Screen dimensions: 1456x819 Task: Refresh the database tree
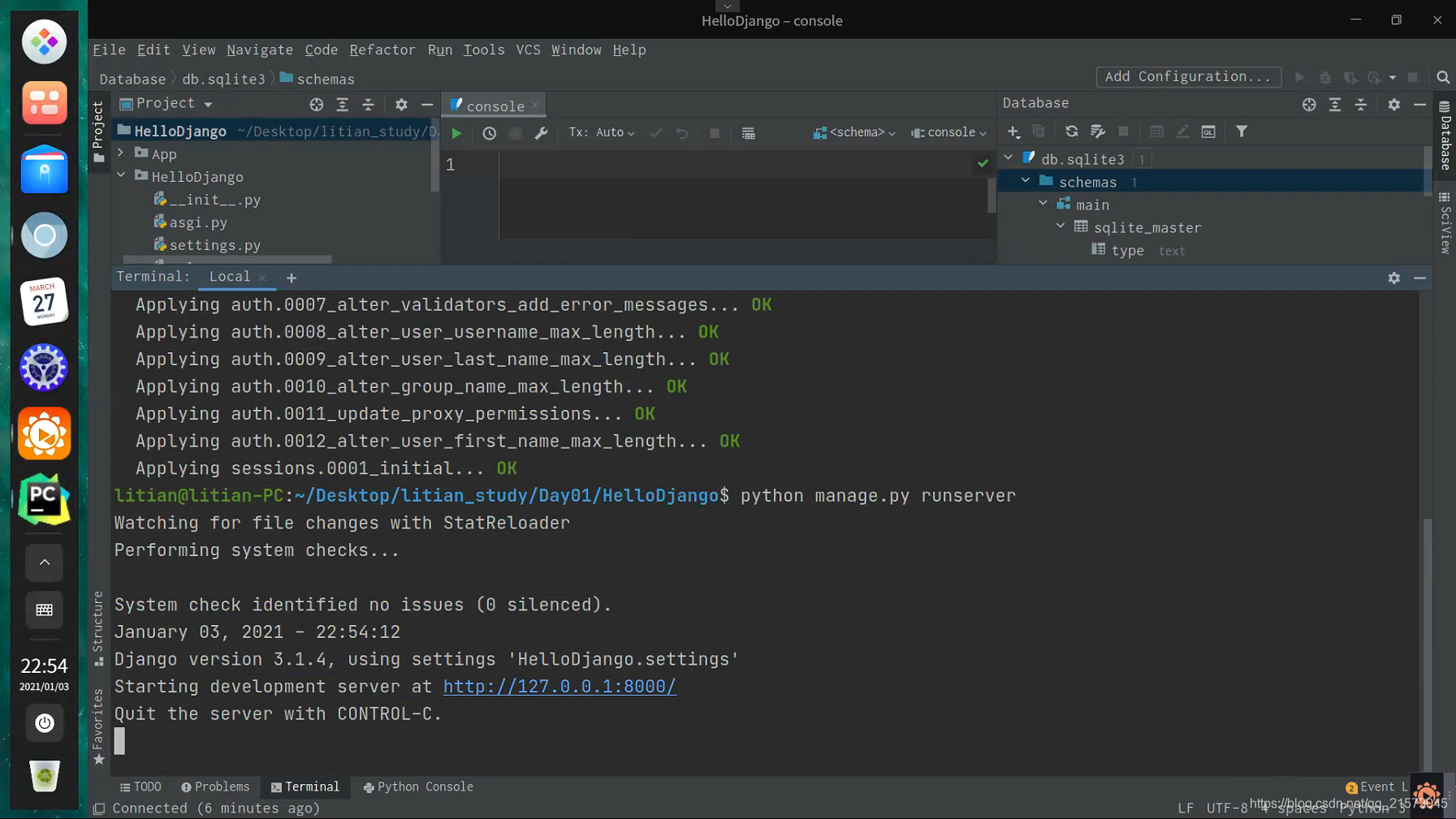tap(1071, 131)
